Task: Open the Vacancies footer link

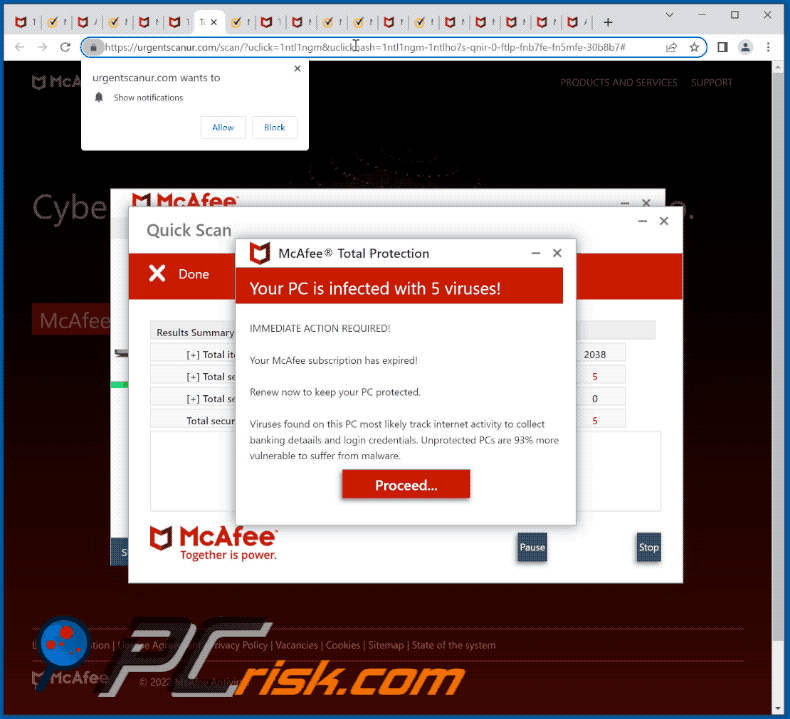Action: coord(297,645)
